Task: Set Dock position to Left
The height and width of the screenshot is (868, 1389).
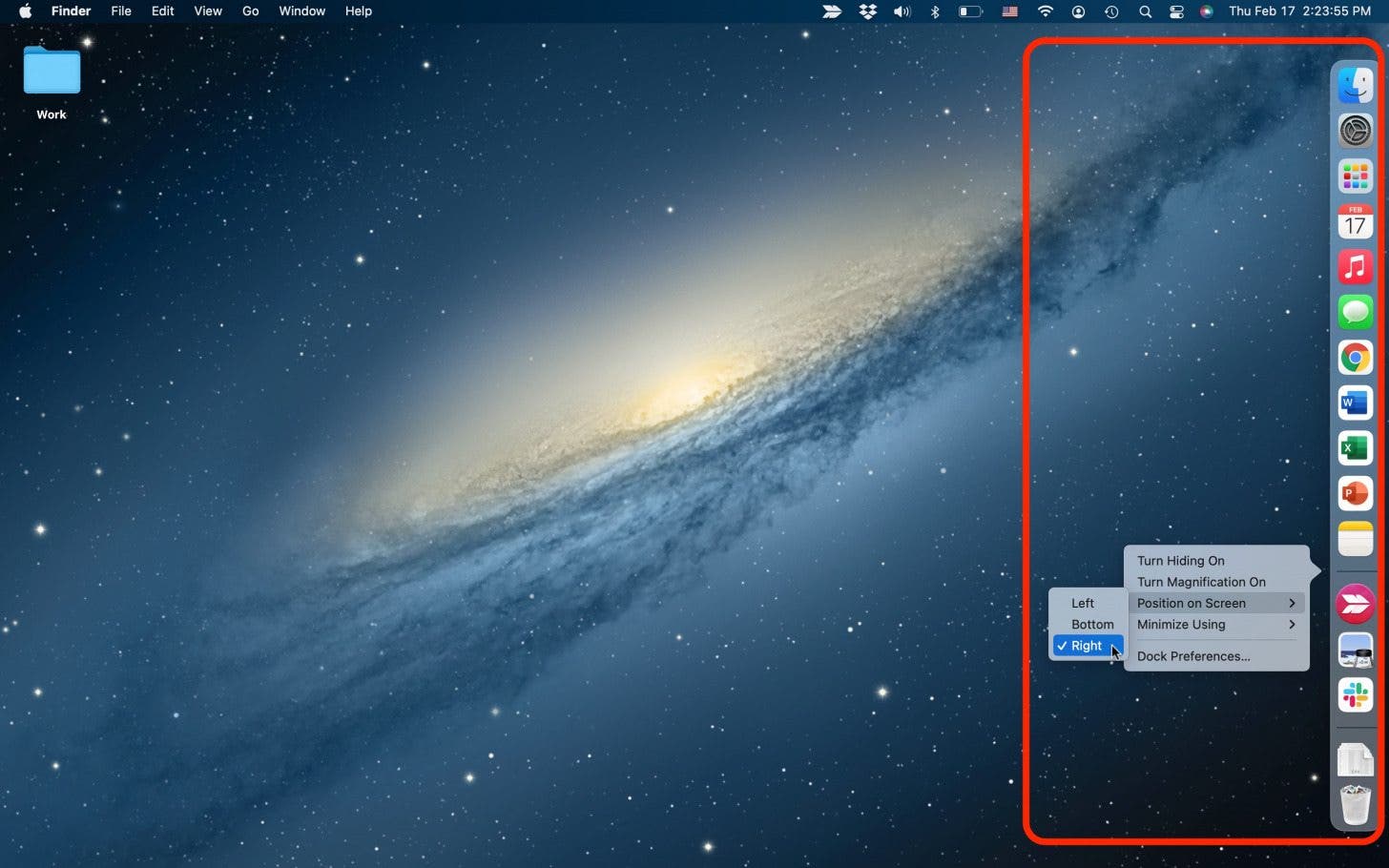Action: pos(1083,603)
